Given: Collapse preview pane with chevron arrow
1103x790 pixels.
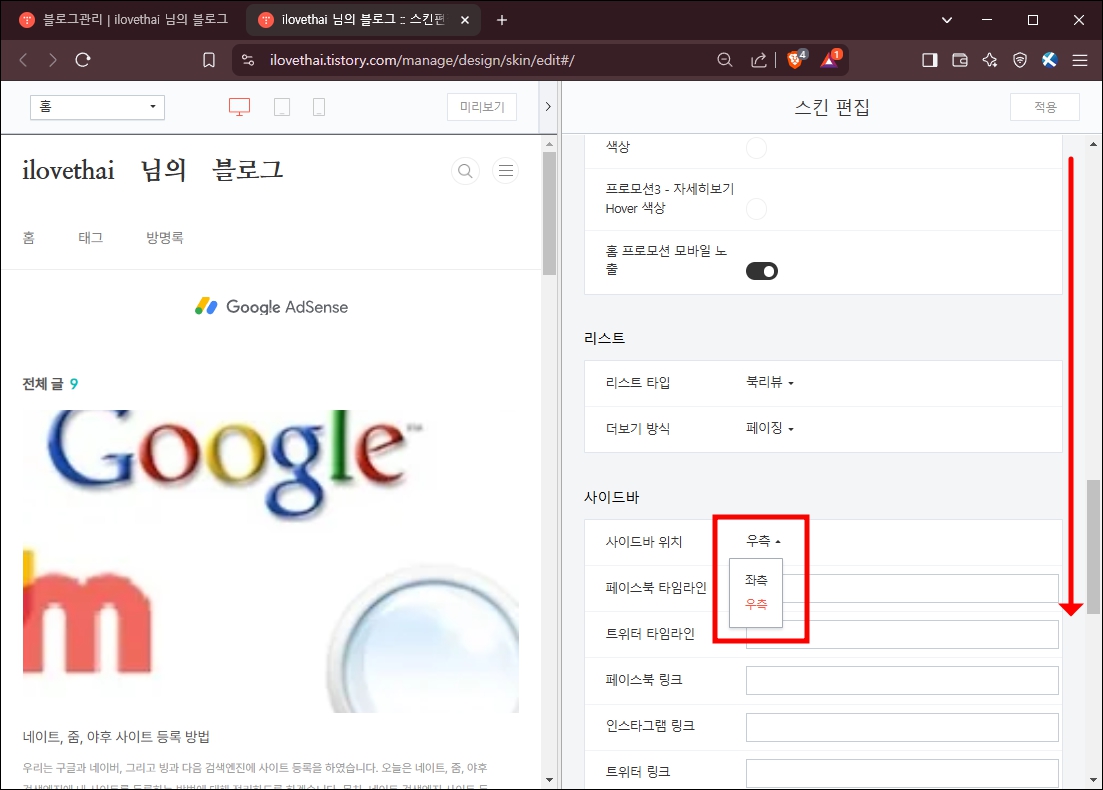Looking at the screenshot, I should pos(548,107).
